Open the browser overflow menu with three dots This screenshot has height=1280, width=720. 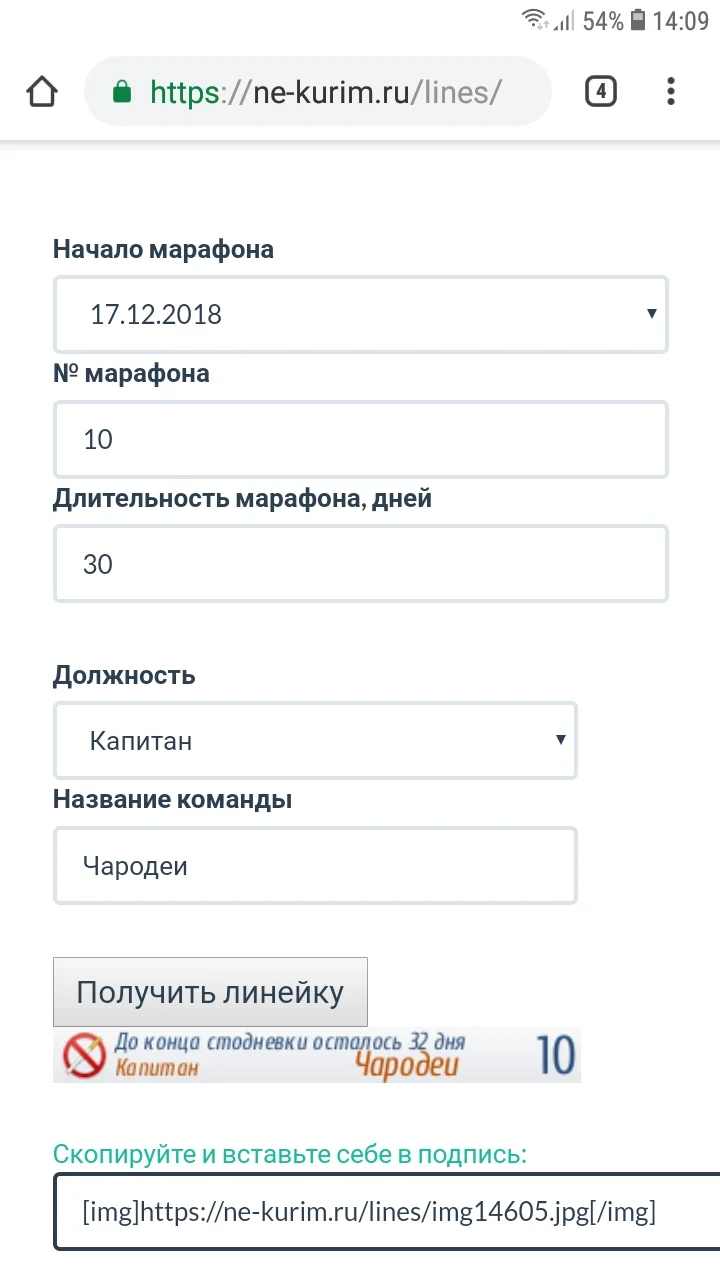click(670, 90)
